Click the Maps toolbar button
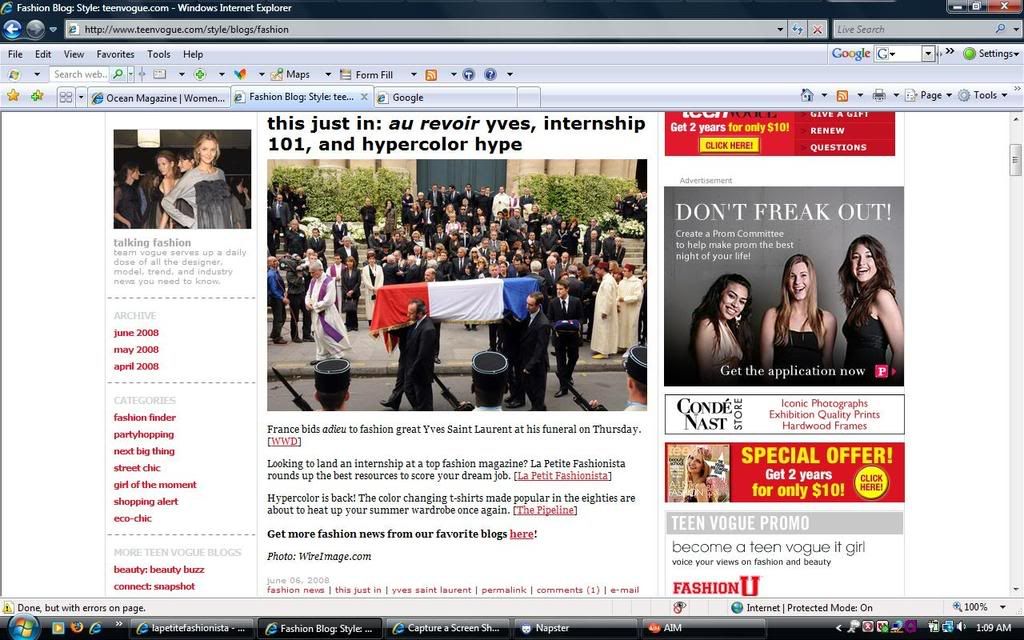 tap(291, 74)
